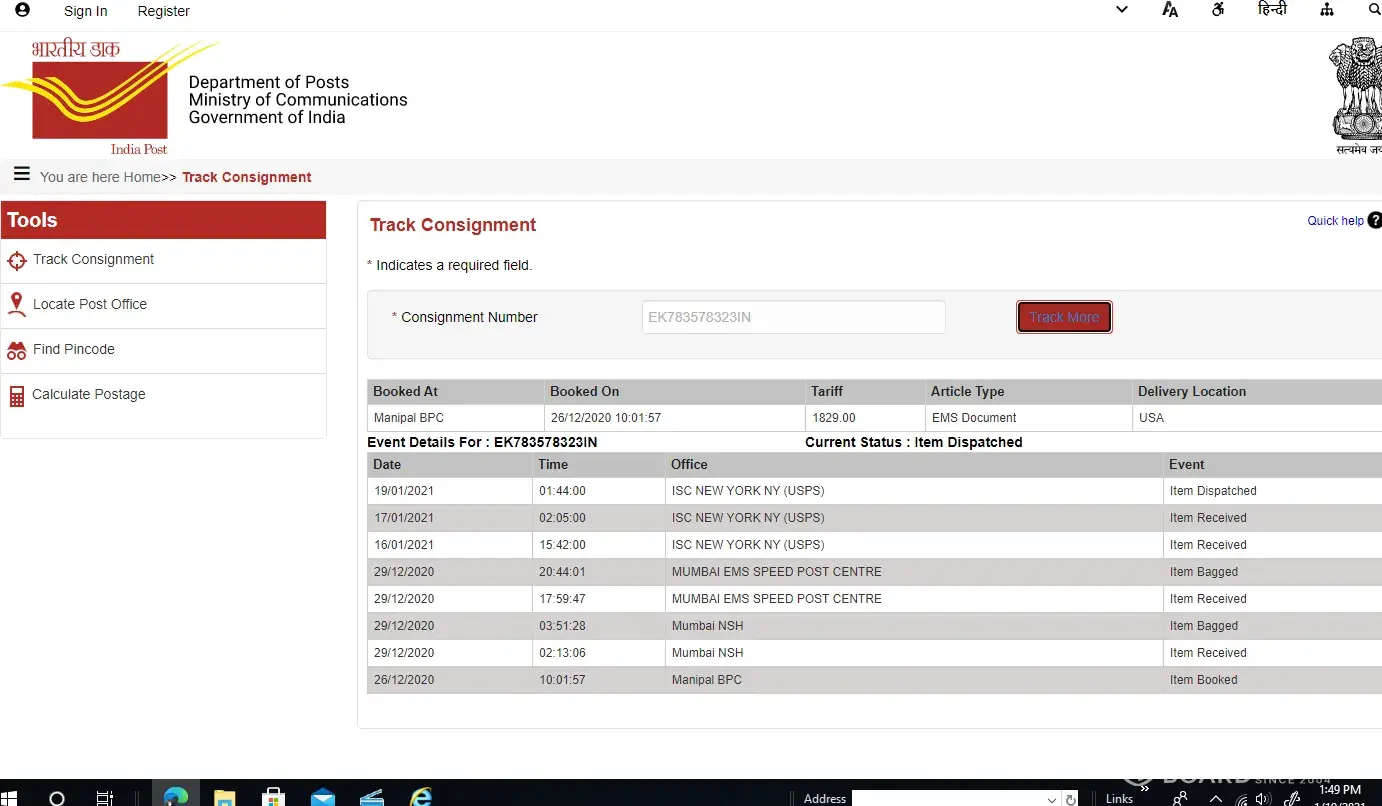Open Locate Post Office tool
Image resolution: width=1382 pixels, height=806 pixels.
pos(89,305)
